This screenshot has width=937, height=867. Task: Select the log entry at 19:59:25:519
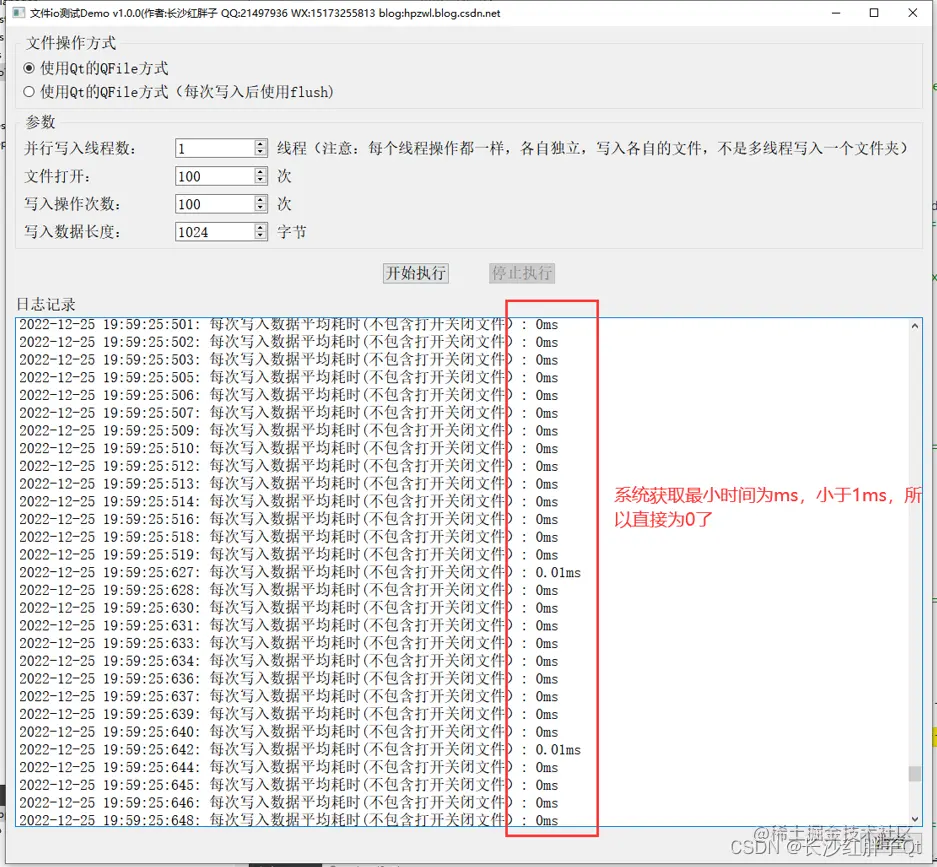[289, 554]
